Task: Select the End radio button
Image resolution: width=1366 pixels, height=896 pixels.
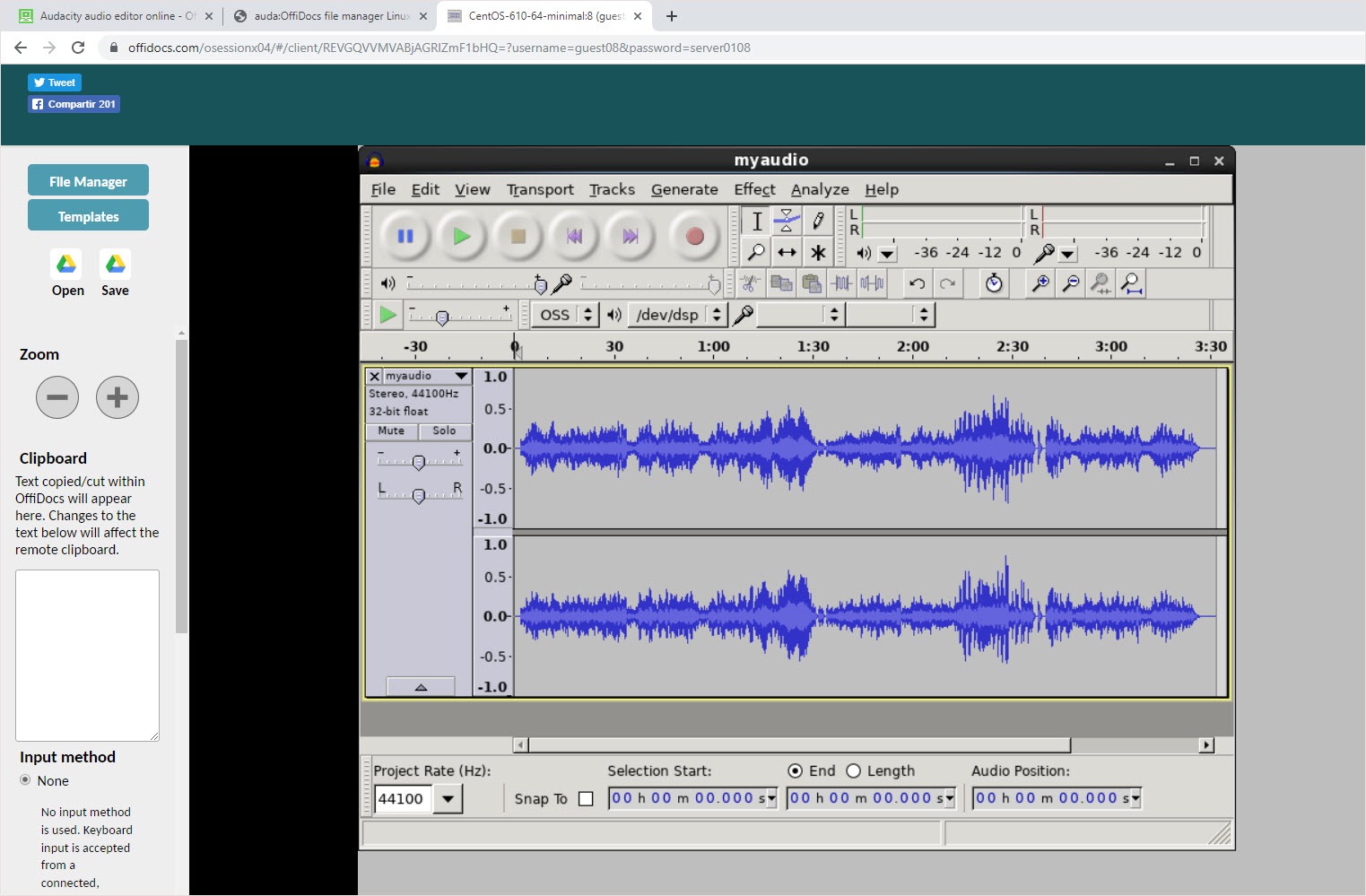Action: 795,771
